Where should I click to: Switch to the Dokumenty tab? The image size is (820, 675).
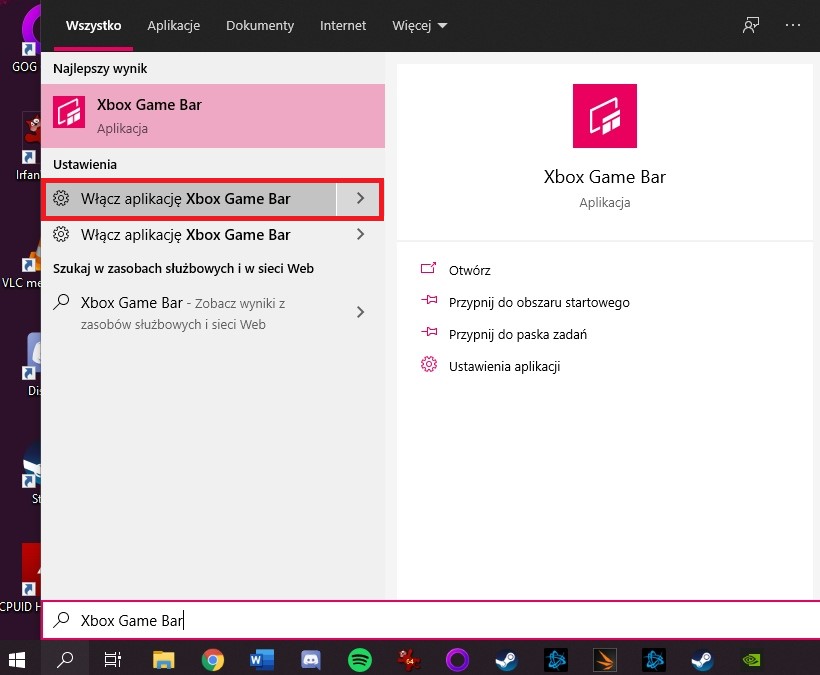pos(260,25)
